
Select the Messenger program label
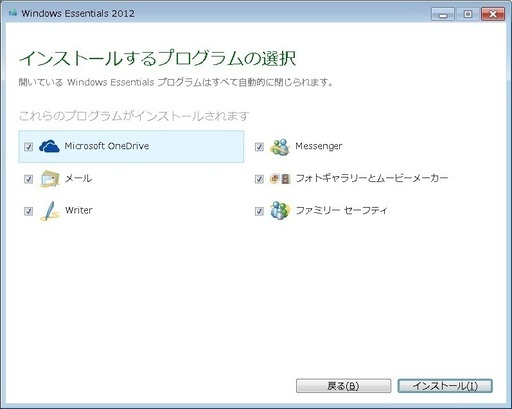pyautogui.click(x=319, y=146)
